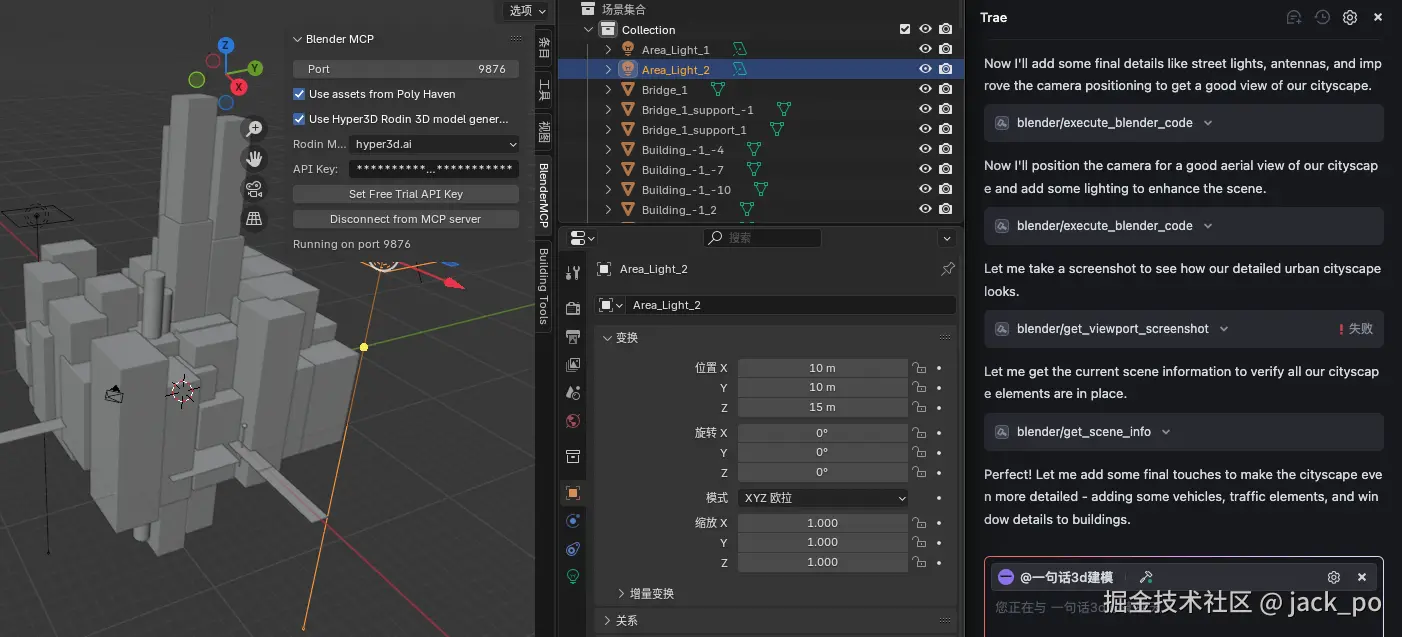Select the Building Tools sidebar tab
Image resolution: width=1402 pixels, height=637 pixels.
click(x=544, y=286)
